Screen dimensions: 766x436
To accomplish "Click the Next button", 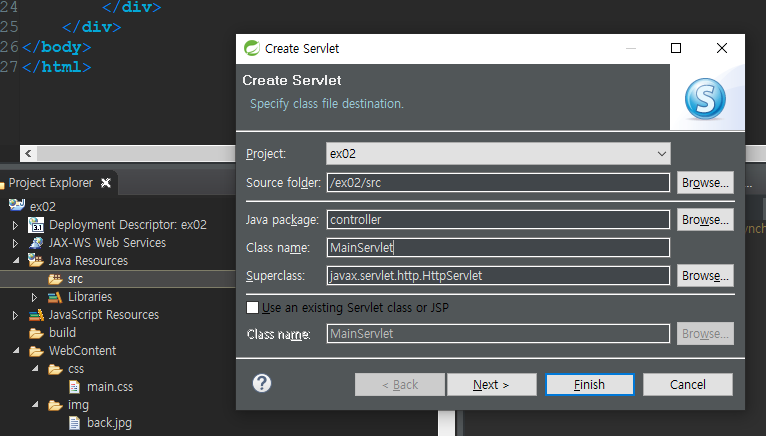I will [491, 385].
